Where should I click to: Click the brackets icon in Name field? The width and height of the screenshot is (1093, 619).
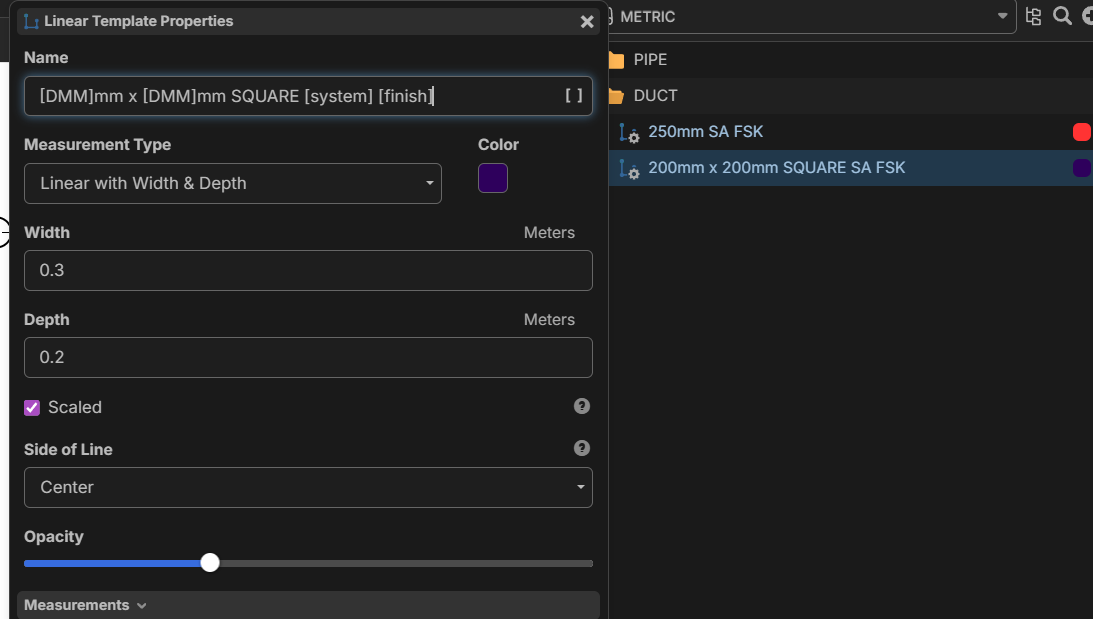[x=574, y=96]
